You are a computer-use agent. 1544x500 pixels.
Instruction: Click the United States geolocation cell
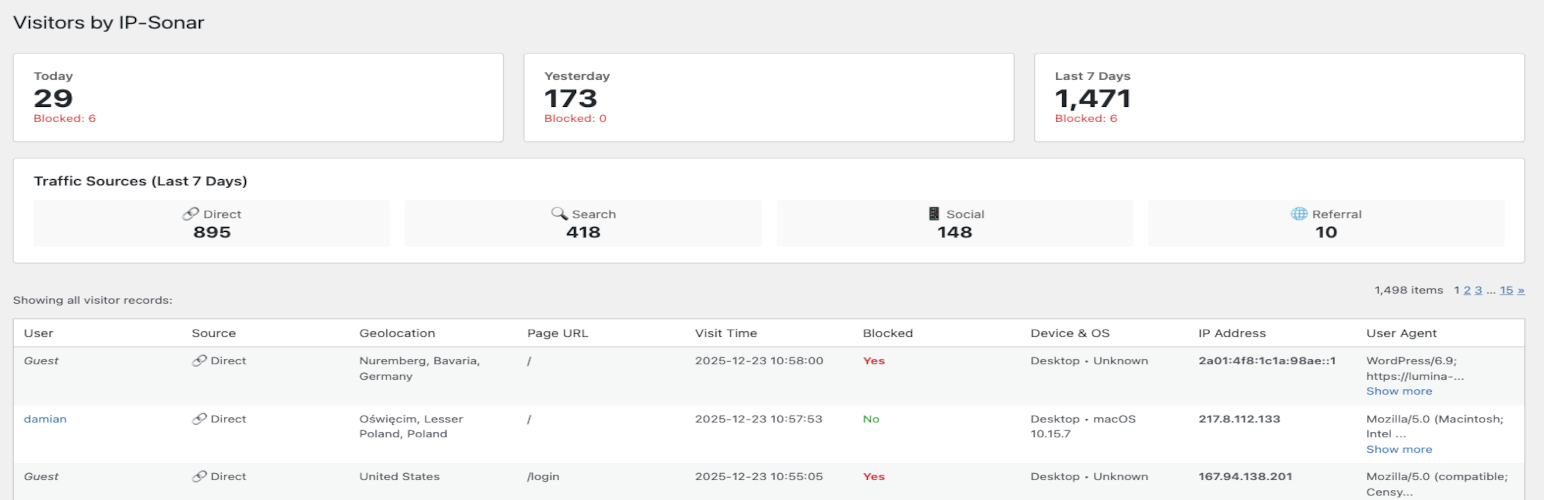pos(399,477)
